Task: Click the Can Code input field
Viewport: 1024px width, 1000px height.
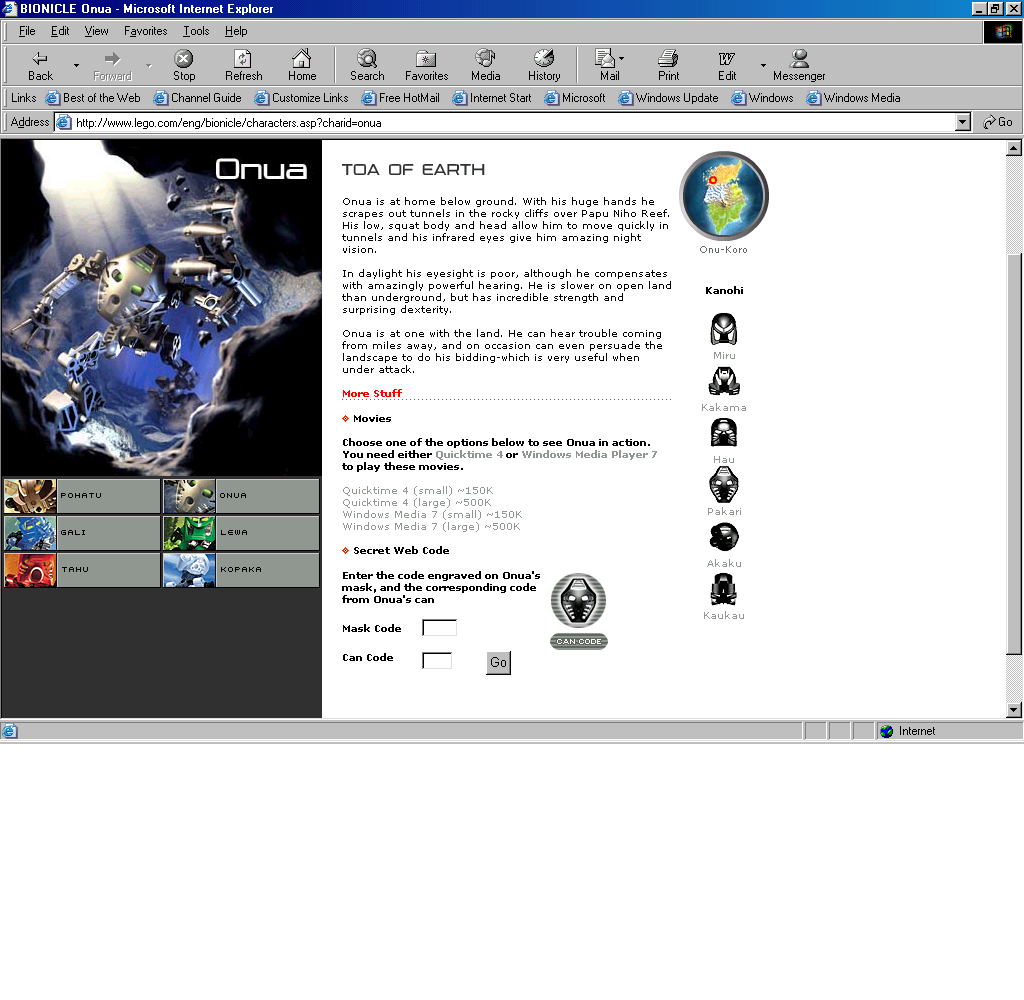Action: click(x=437, y=660)
